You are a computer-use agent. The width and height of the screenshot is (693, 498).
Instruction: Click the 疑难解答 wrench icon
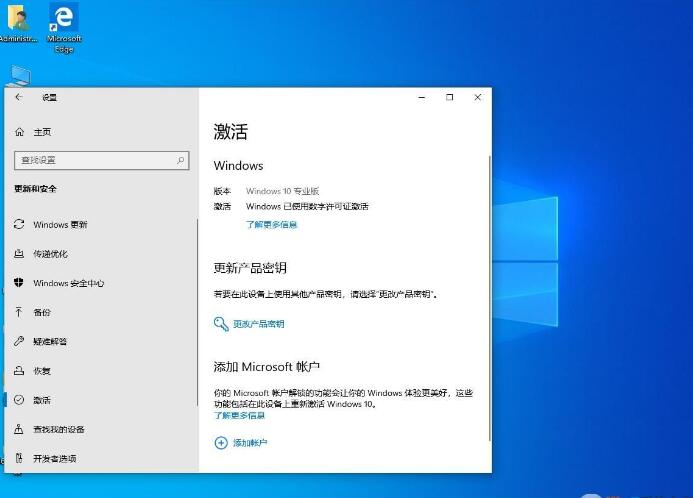pos(19,341)
